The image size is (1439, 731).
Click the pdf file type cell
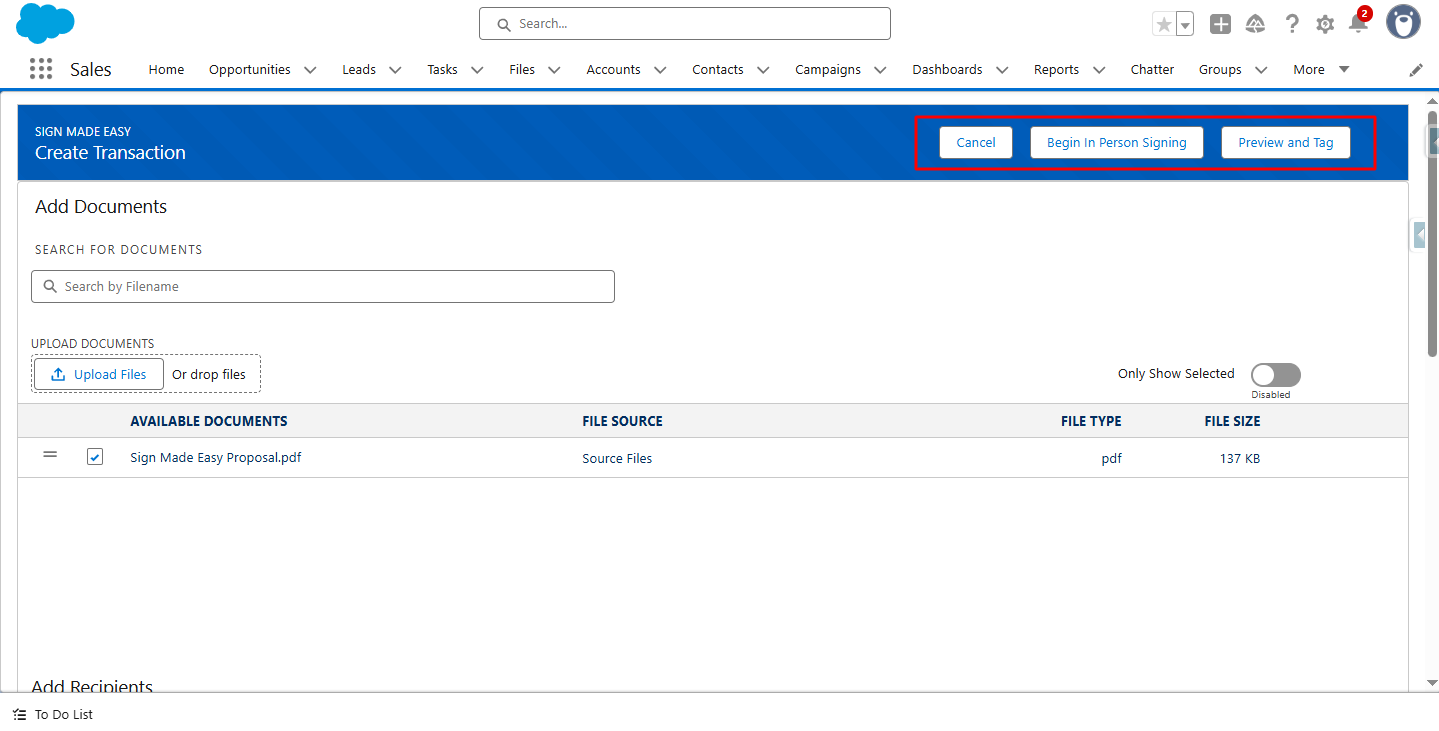click(1111, 458)
